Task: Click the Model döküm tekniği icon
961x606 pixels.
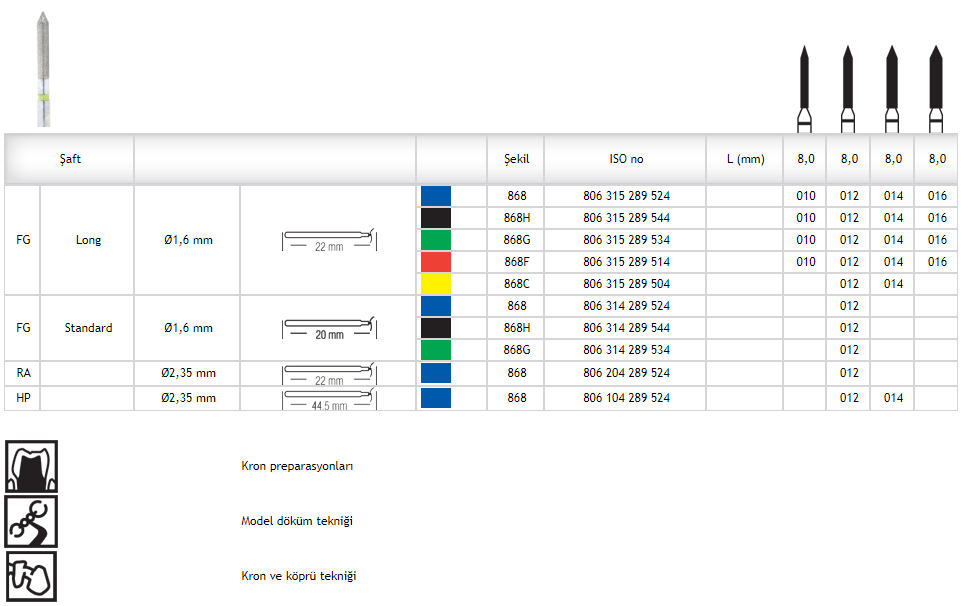Action: click(x=32, y=521)
